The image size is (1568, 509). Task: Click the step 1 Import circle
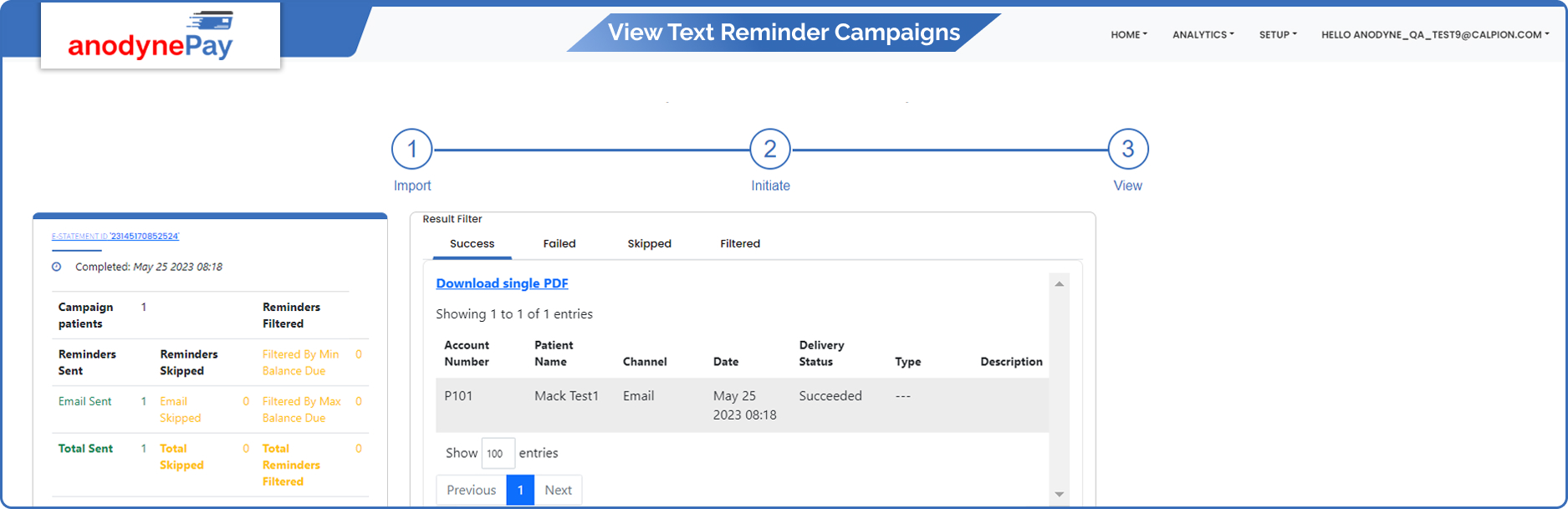[x=412, y=150]
